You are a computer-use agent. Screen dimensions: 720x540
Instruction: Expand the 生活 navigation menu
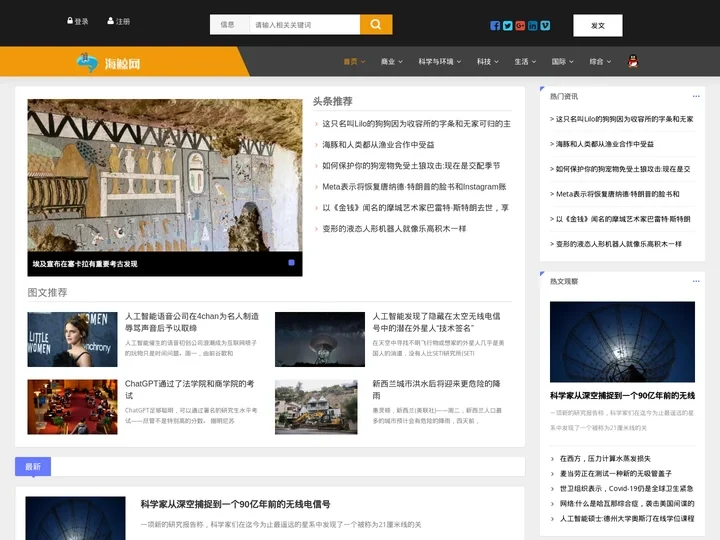[525, 62]
